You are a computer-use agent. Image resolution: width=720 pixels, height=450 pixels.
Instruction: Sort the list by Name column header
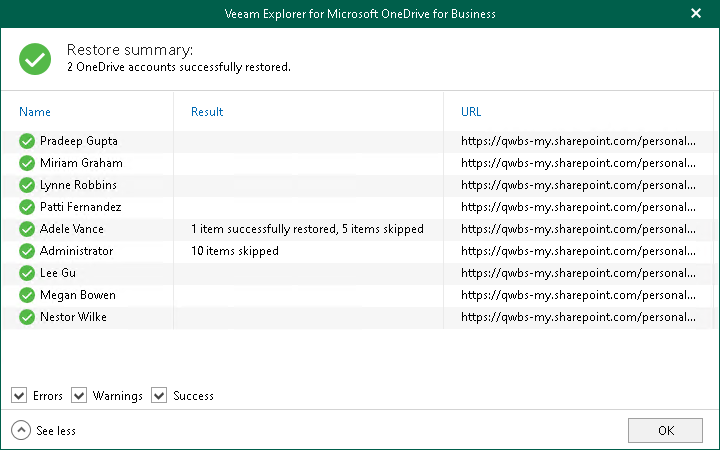tap(35, 112)
